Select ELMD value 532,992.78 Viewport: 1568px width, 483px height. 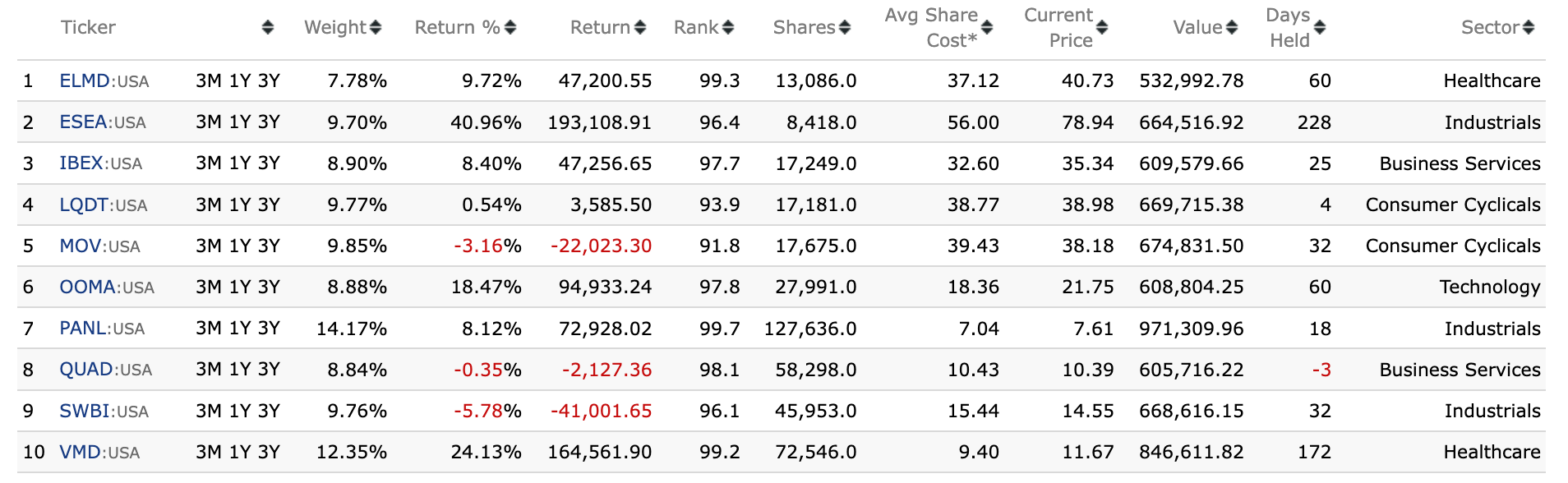(1192, 80)
